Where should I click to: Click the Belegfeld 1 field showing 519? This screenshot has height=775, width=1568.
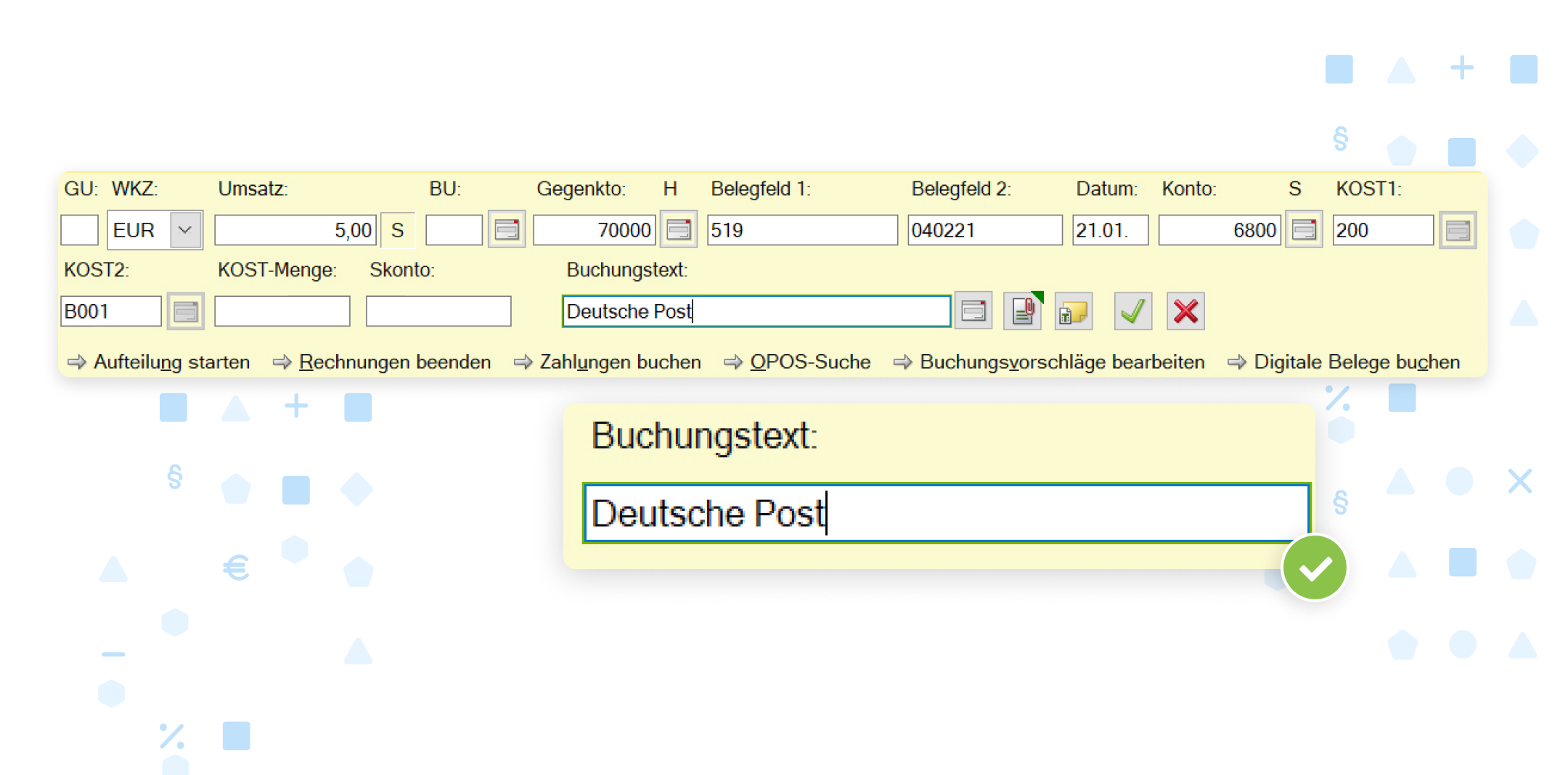(802, 230)
